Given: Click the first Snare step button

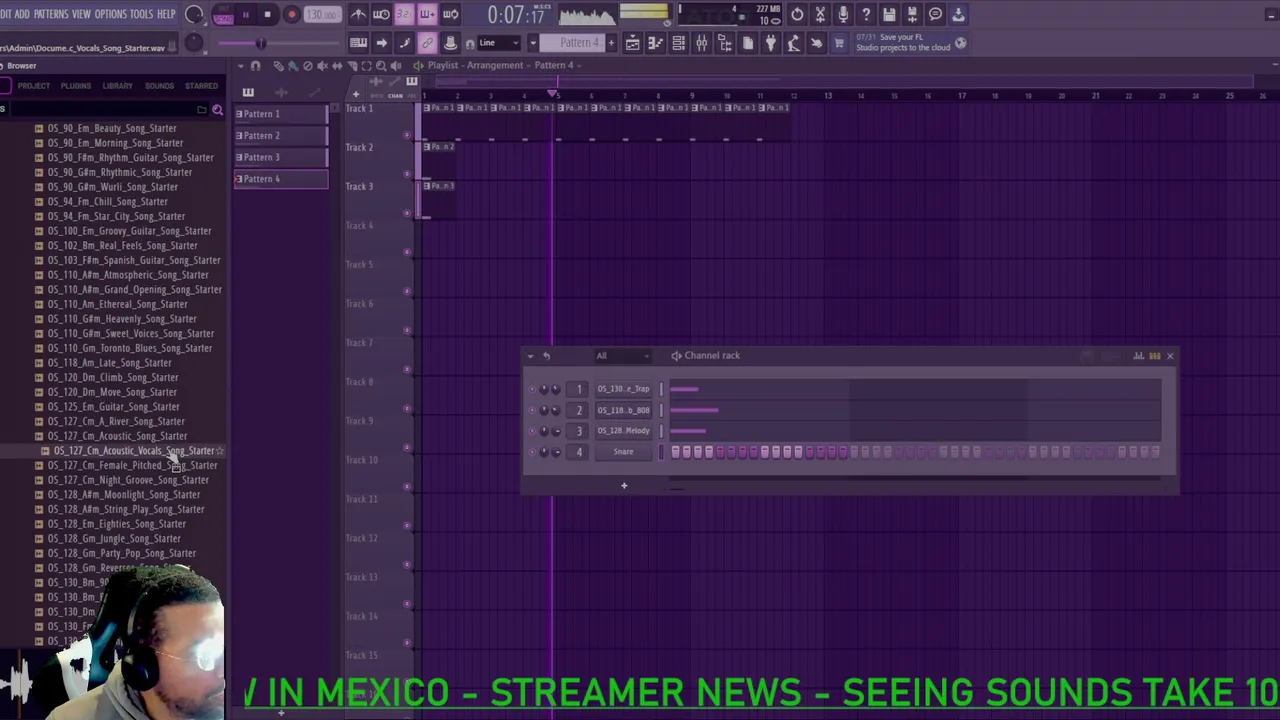Looking at the screenshot, I should point(676,452).
